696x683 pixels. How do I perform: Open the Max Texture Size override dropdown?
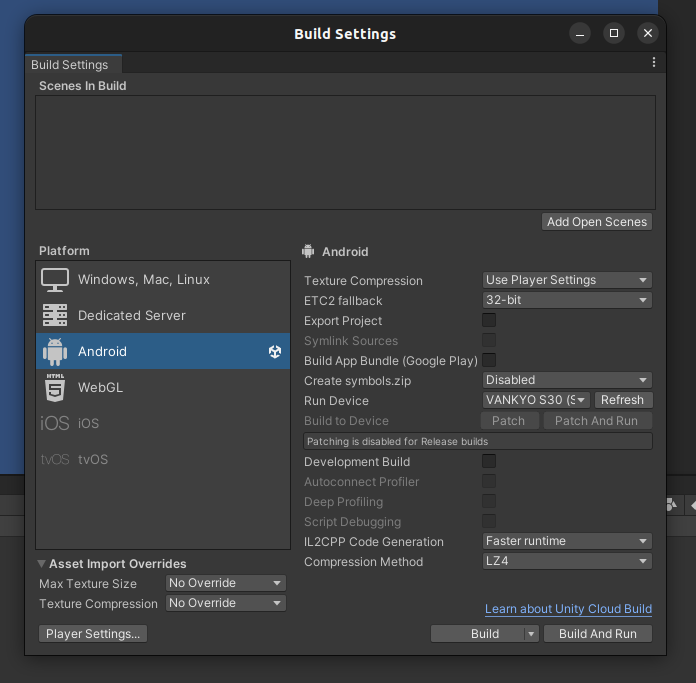tap(225, 583)
